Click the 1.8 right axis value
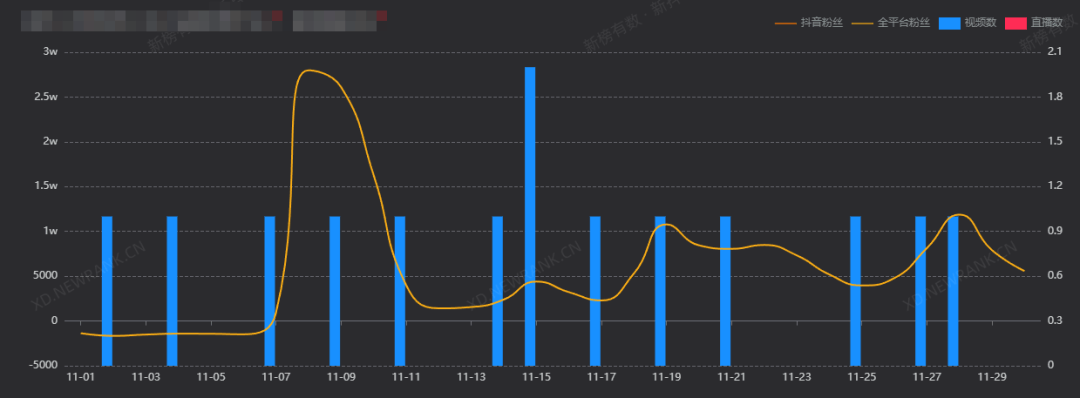This screenshot has height=398, width=1080. (1054, 96)
